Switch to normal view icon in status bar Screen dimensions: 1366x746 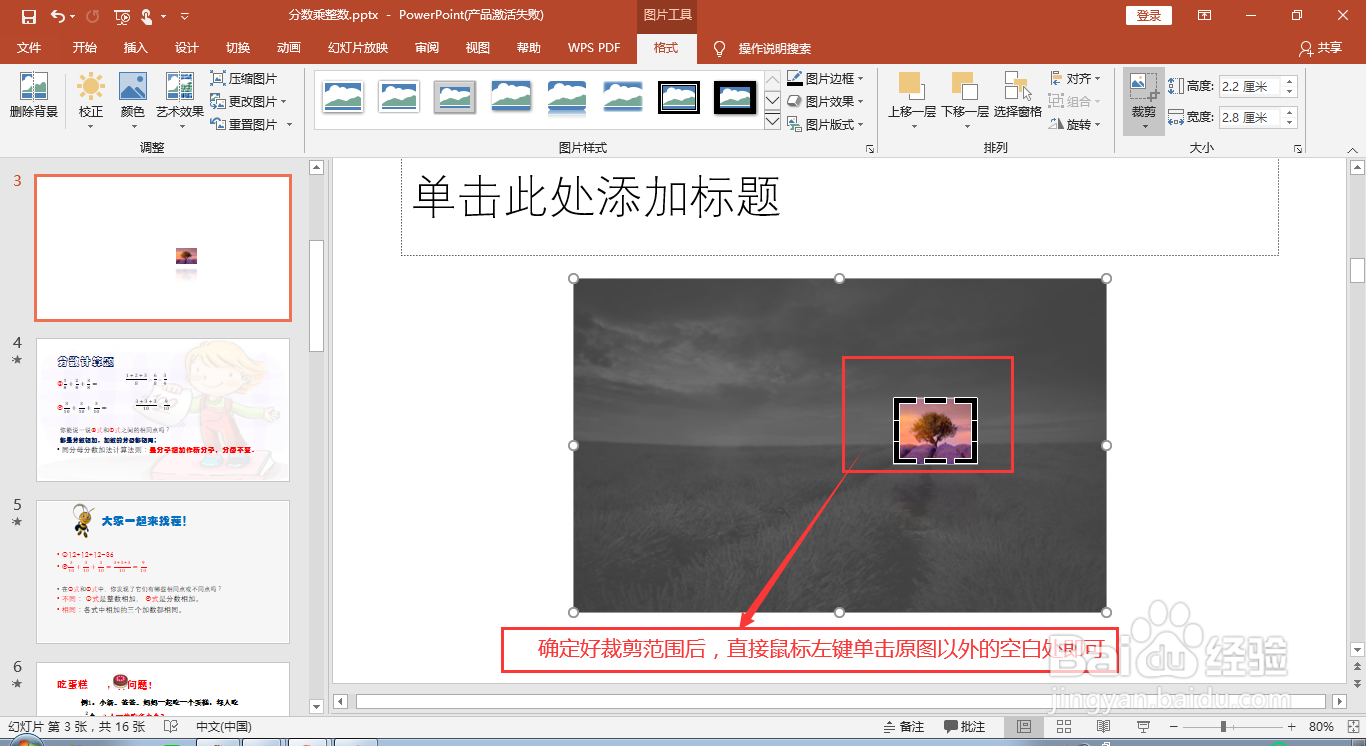[x=1024, y=727]
